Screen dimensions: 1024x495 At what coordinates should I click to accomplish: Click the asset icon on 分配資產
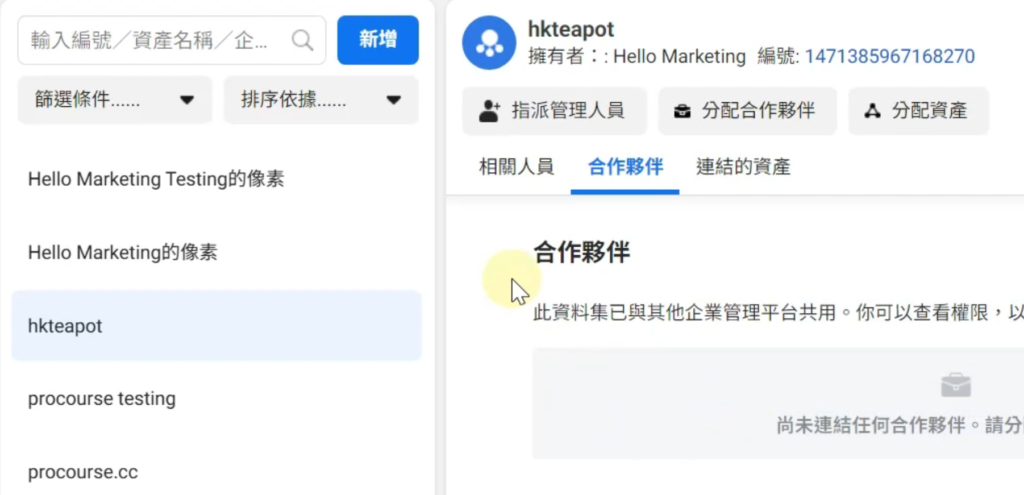point(873,111)
